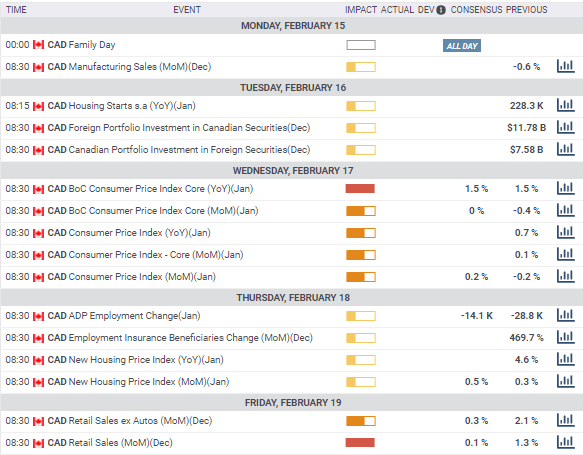
Task: Click the Wednesday, February 17 date header
Action: pos(293,171)
